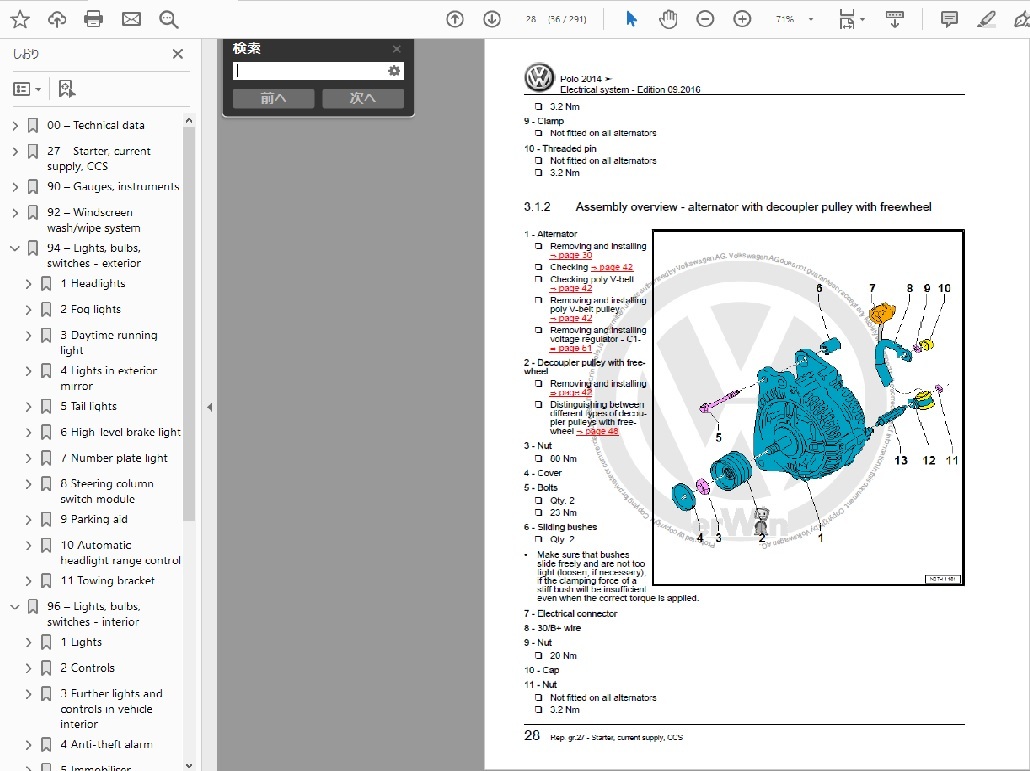Open 10 Automatic headlight range control bookmark
Viewport: 1030px width, 771px height.
tap(120, 553)
